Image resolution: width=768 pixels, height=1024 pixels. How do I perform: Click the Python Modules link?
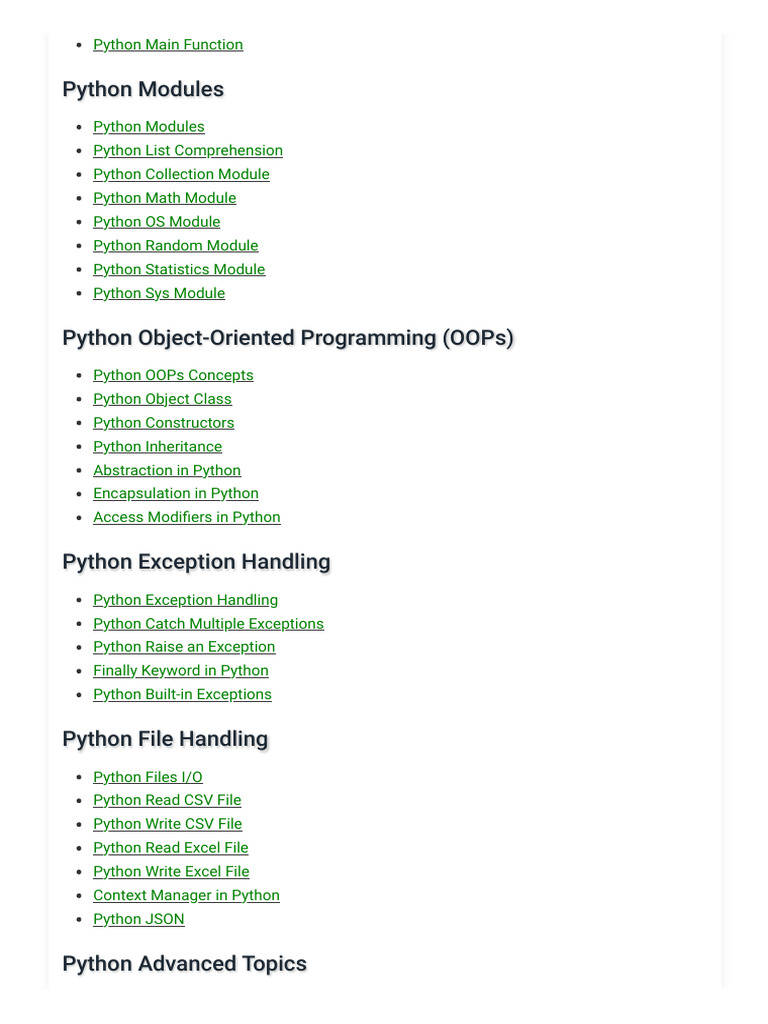coord(149,127)
